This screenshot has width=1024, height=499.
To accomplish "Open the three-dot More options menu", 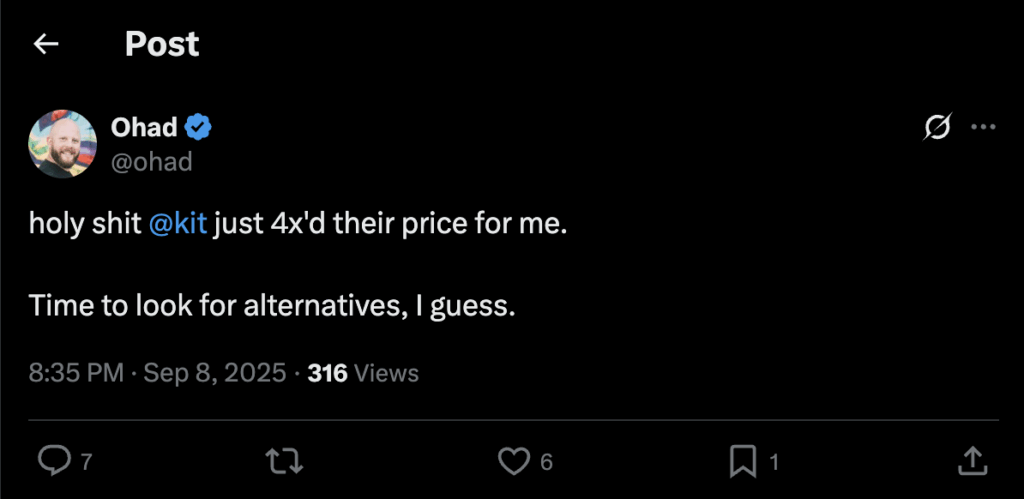I will pyautogui.click(x=984, y=127).
